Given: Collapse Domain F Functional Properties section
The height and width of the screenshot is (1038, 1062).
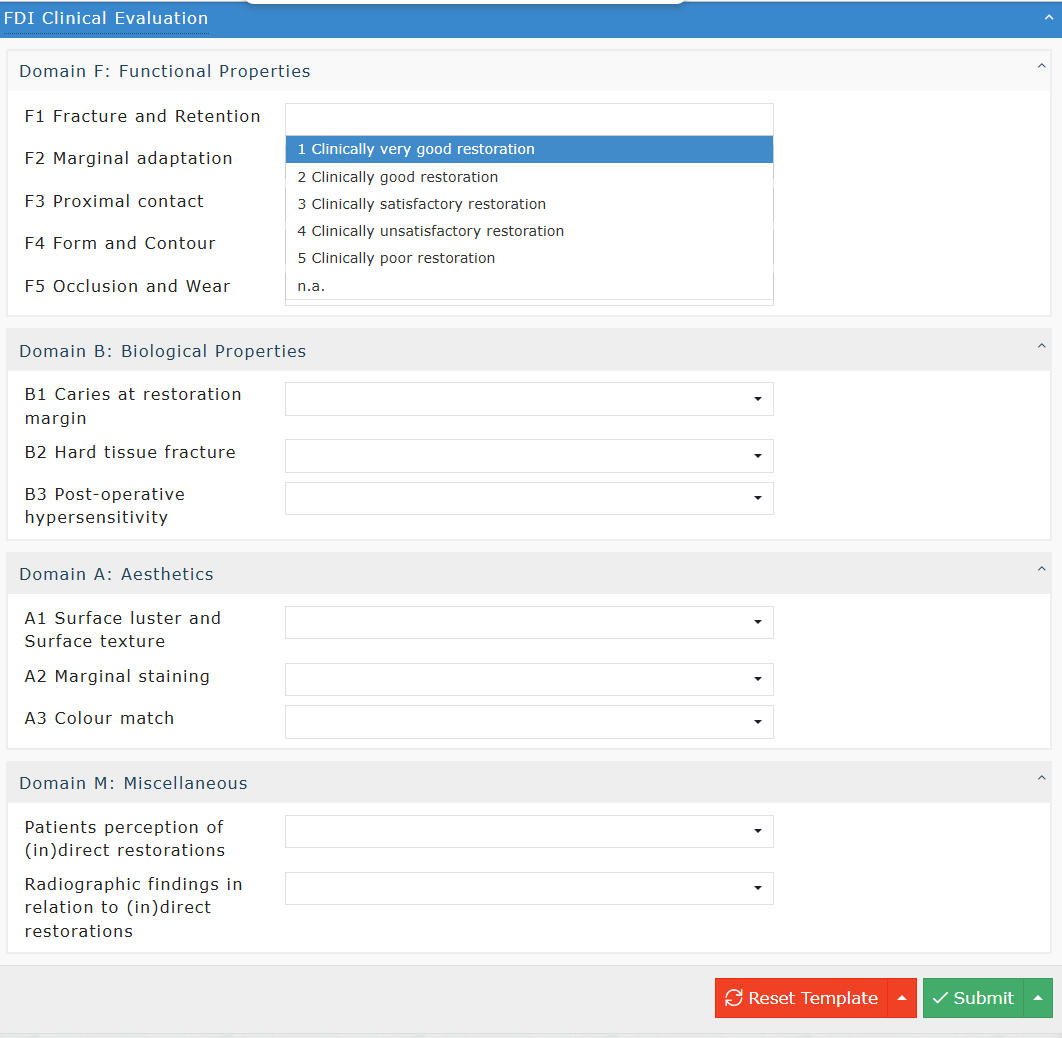Looking at the screenshot, I should (1041, 67).
